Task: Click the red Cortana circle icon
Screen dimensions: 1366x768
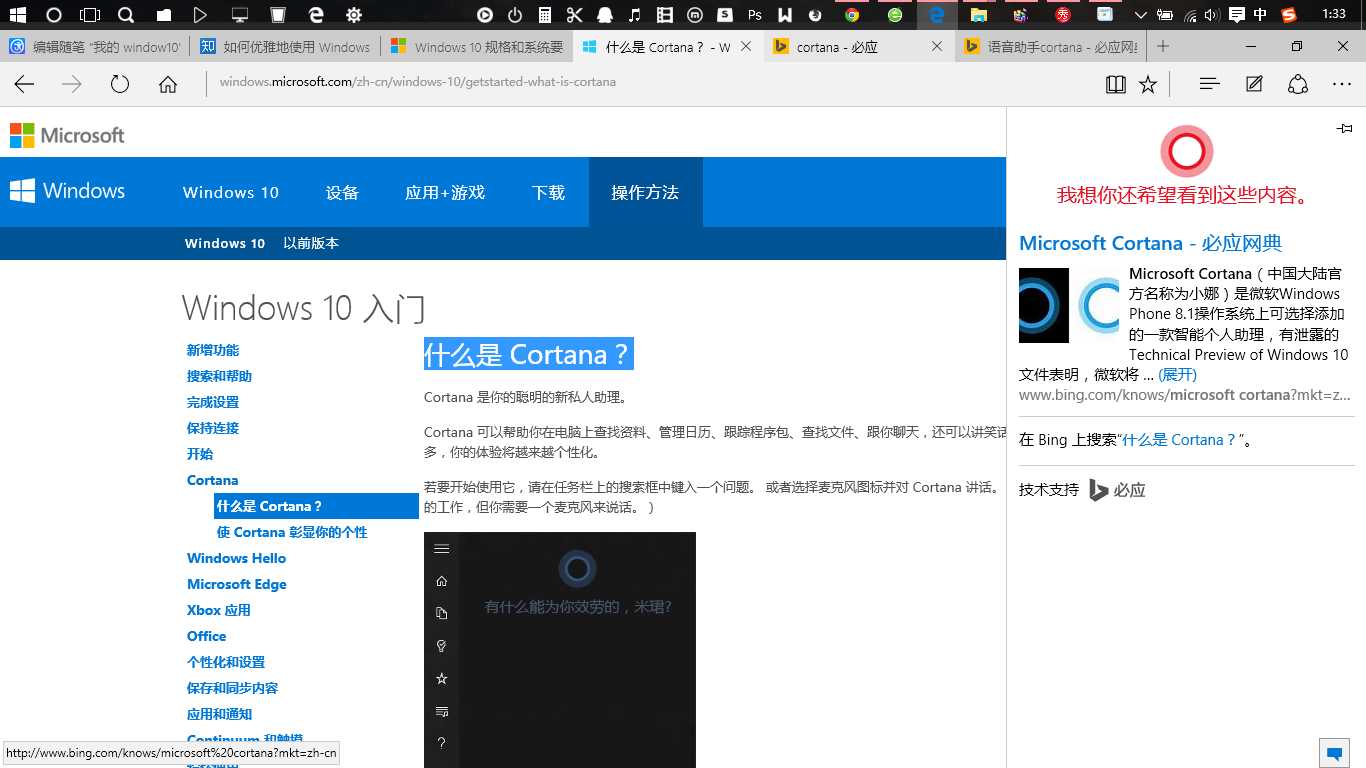Action: click(1186, 152)
